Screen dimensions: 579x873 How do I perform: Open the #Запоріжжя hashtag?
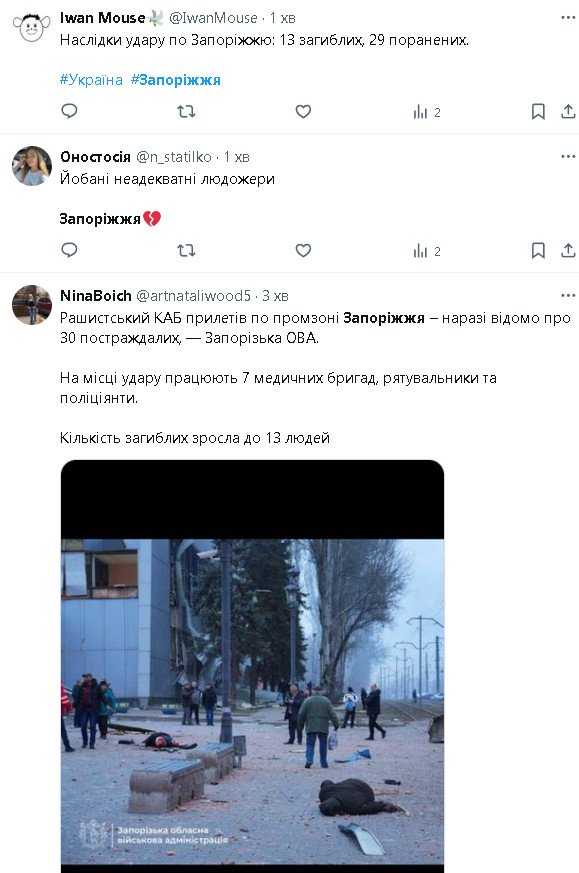coord(175,80)
